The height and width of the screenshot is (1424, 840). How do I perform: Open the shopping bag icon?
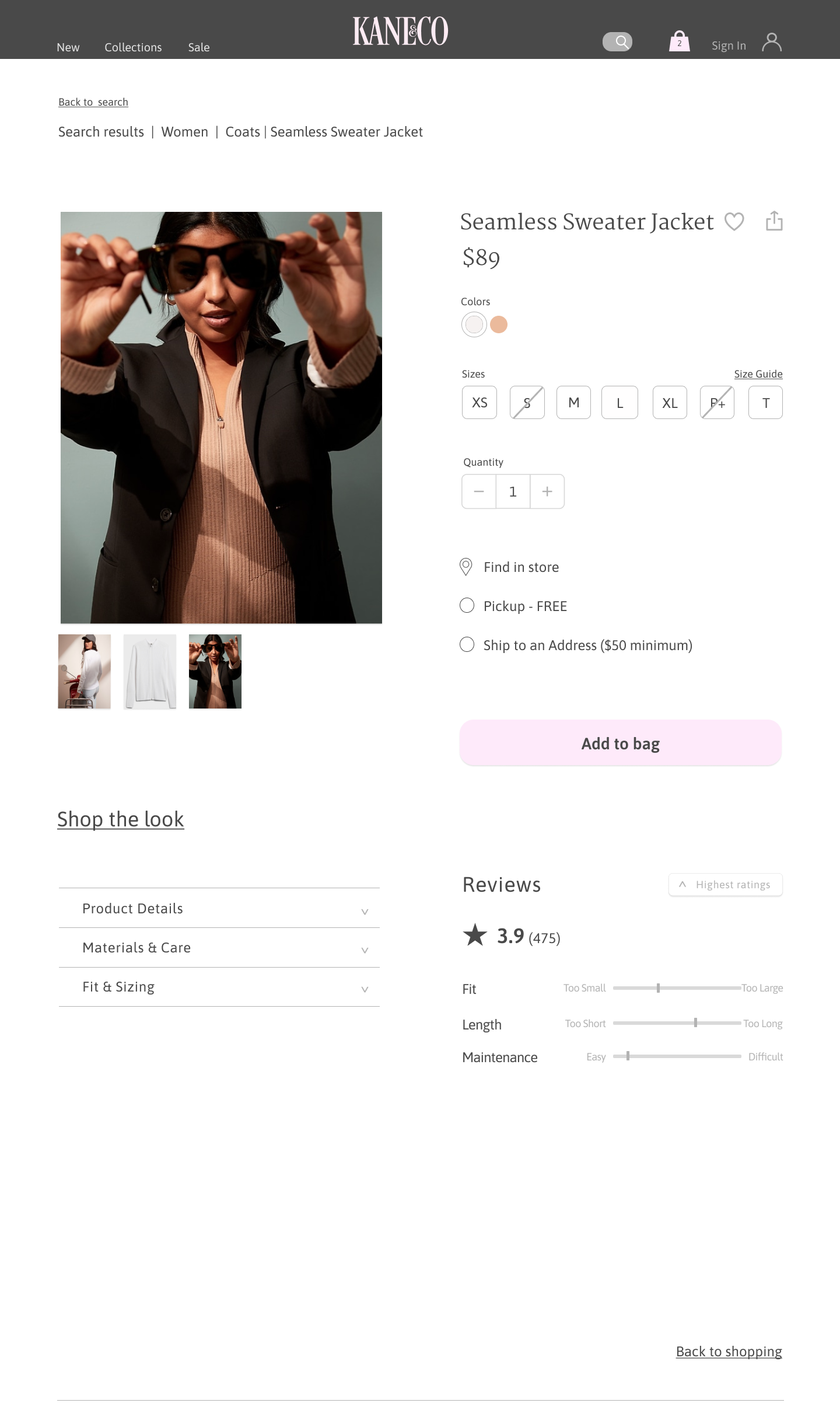click(x=679, y=41)
